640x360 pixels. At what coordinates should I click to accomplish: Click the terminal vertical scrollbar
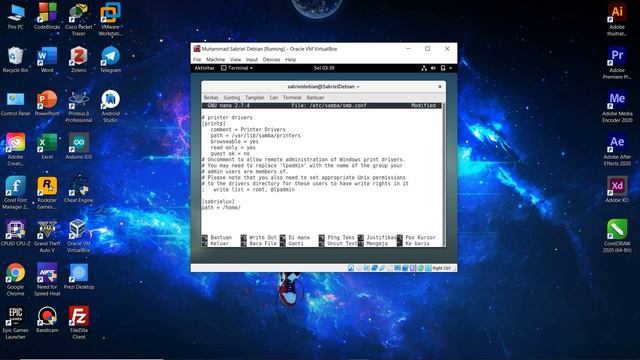pyautogui.click(x=444, y=175)
